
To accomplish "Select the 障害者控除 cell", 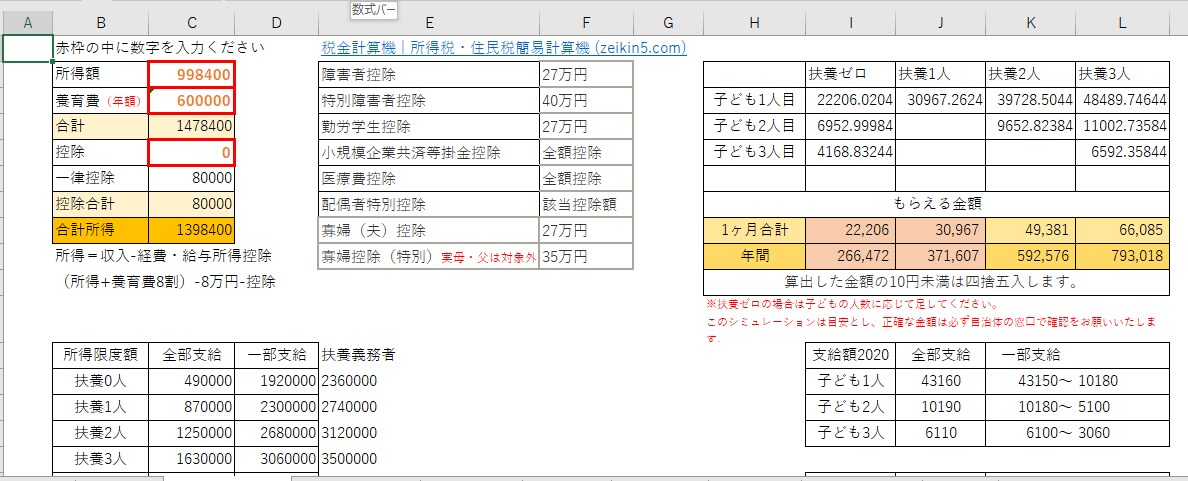I will [429, 74].
